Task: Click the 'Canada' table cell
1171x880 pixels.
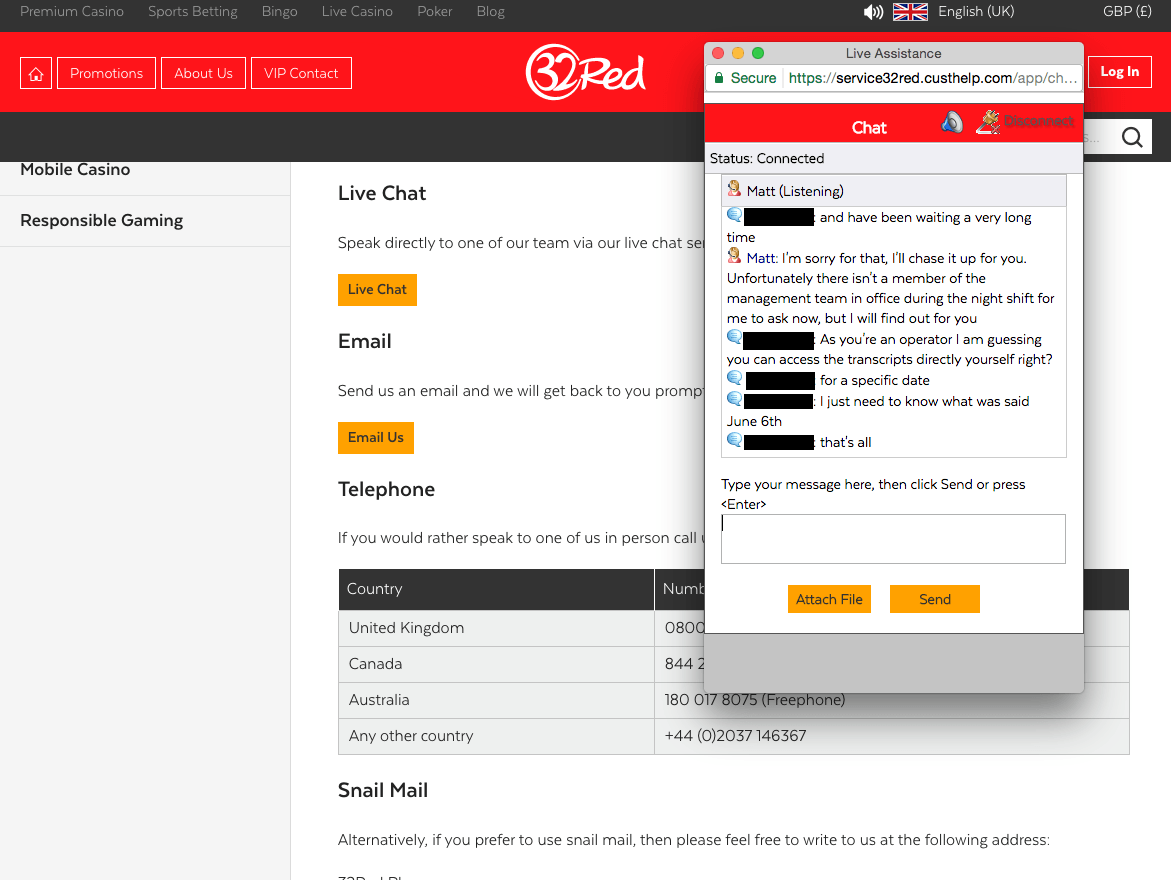Action: click(497, 664)
